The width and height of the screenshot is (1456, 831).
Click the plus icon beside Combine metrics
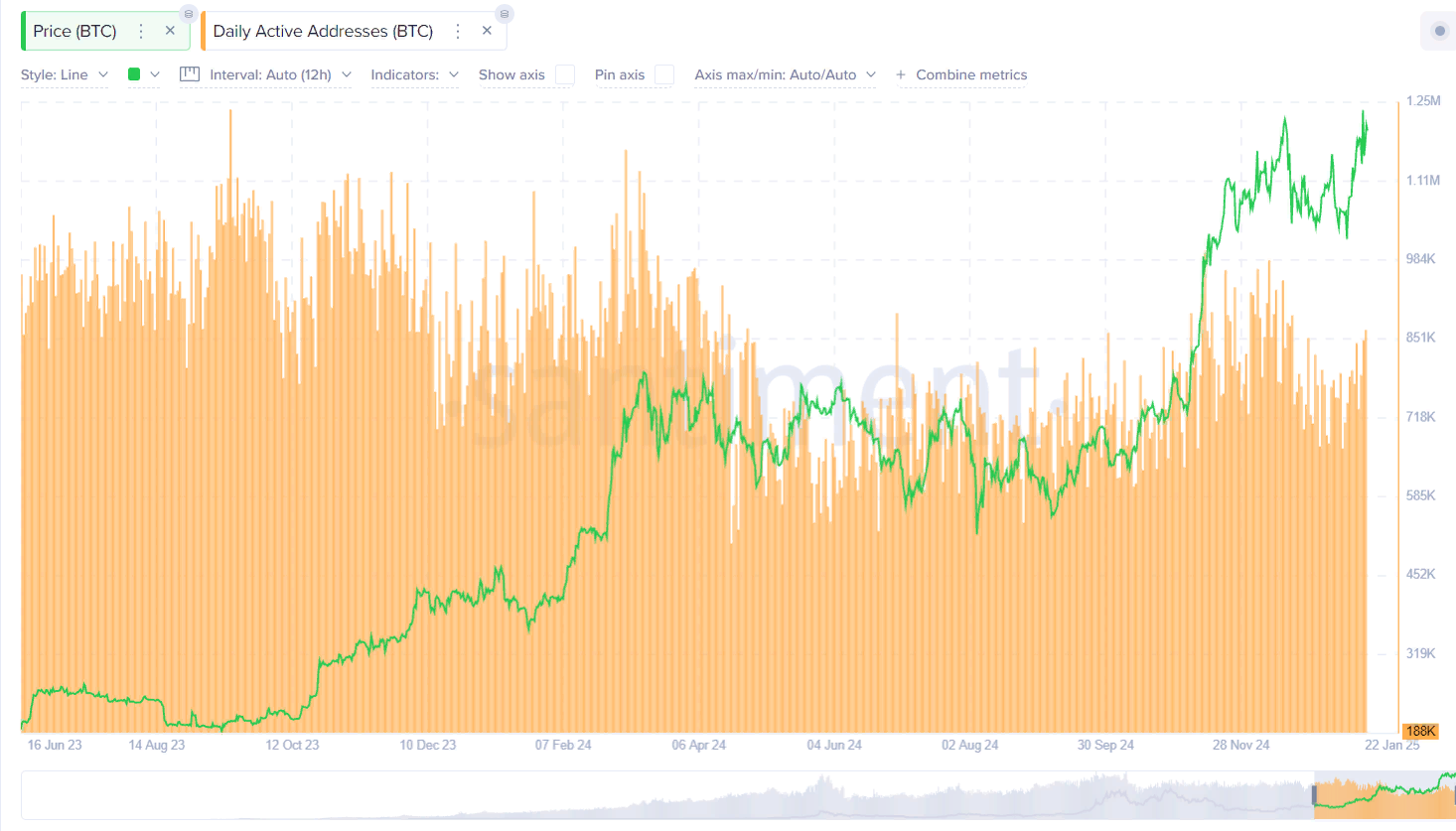point(901,74)
